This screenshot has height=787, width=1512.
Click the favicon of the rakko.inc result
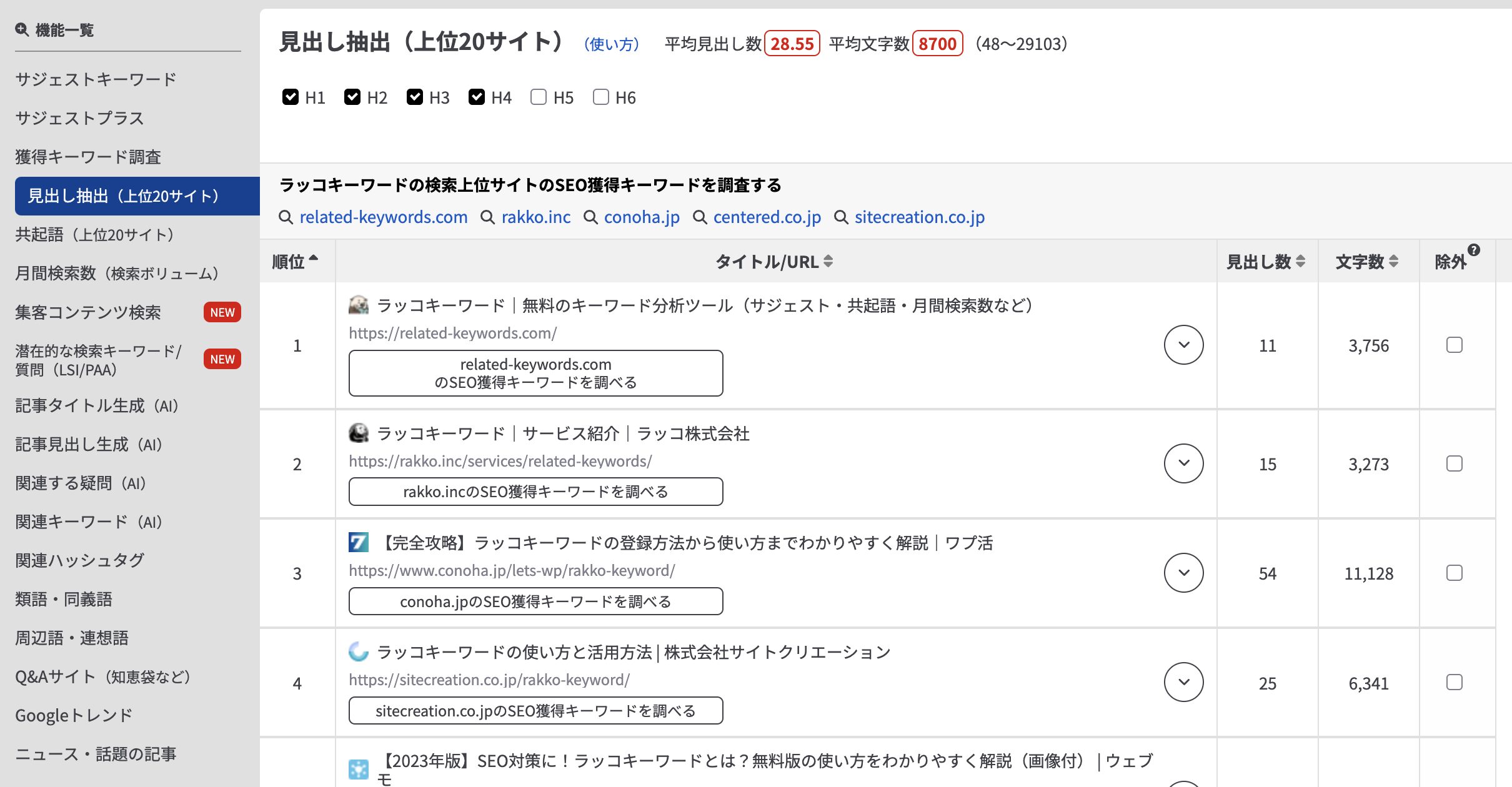(359, 433)
